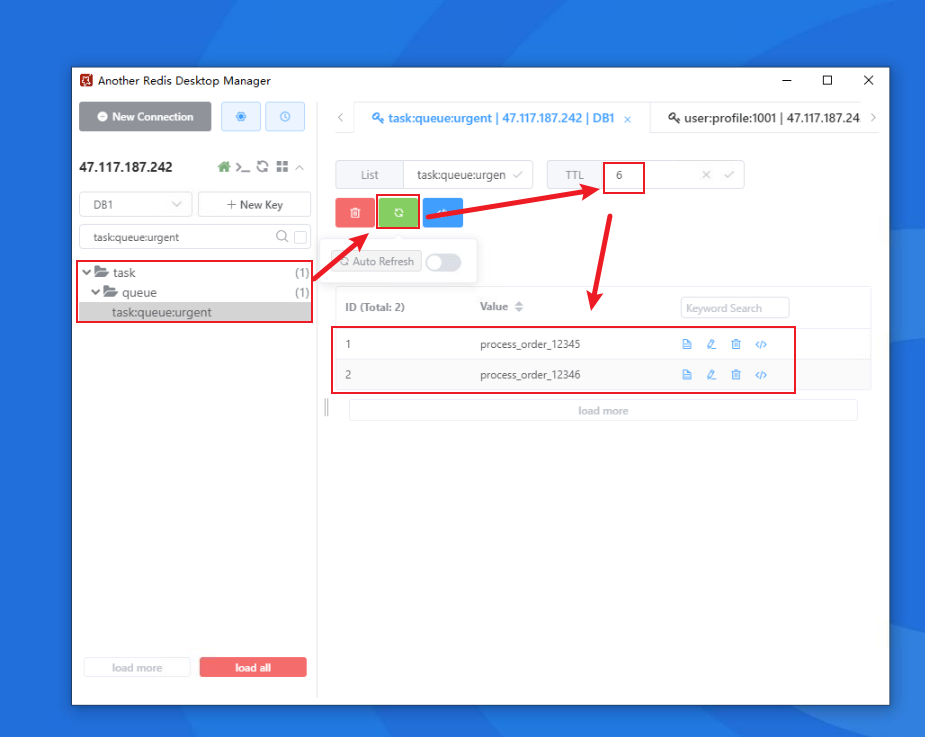Click the red load all button

[253, 667]
